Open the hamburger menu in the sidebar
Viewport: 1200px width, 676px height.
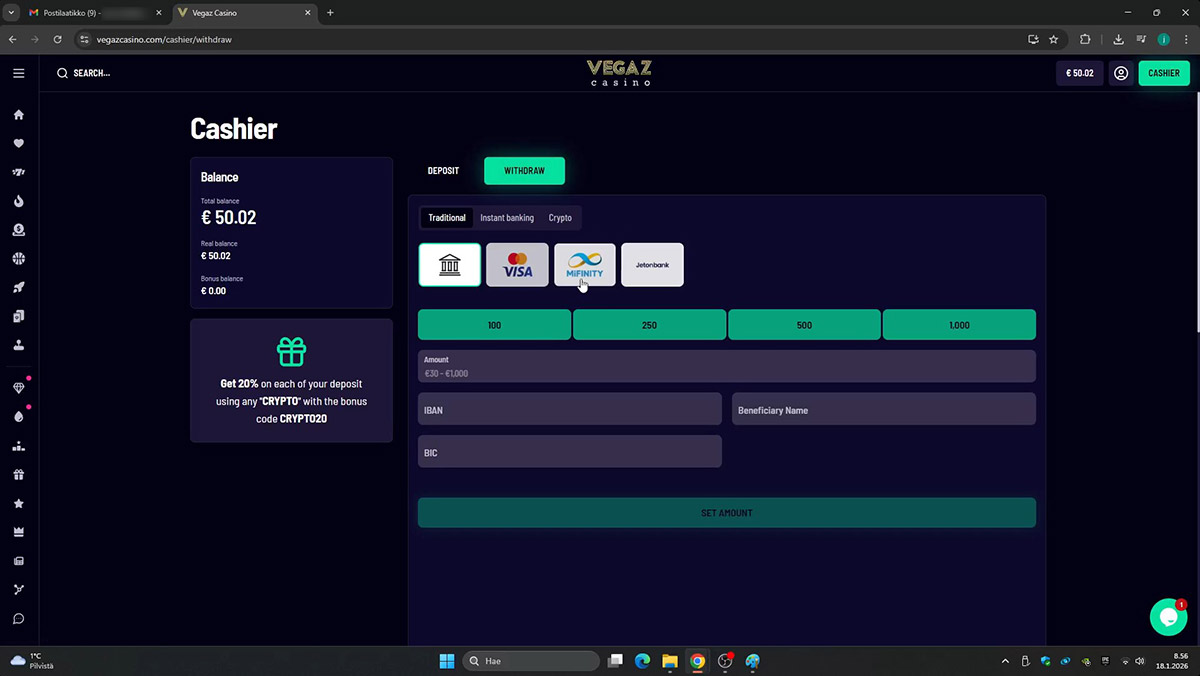tap(18, 73)
